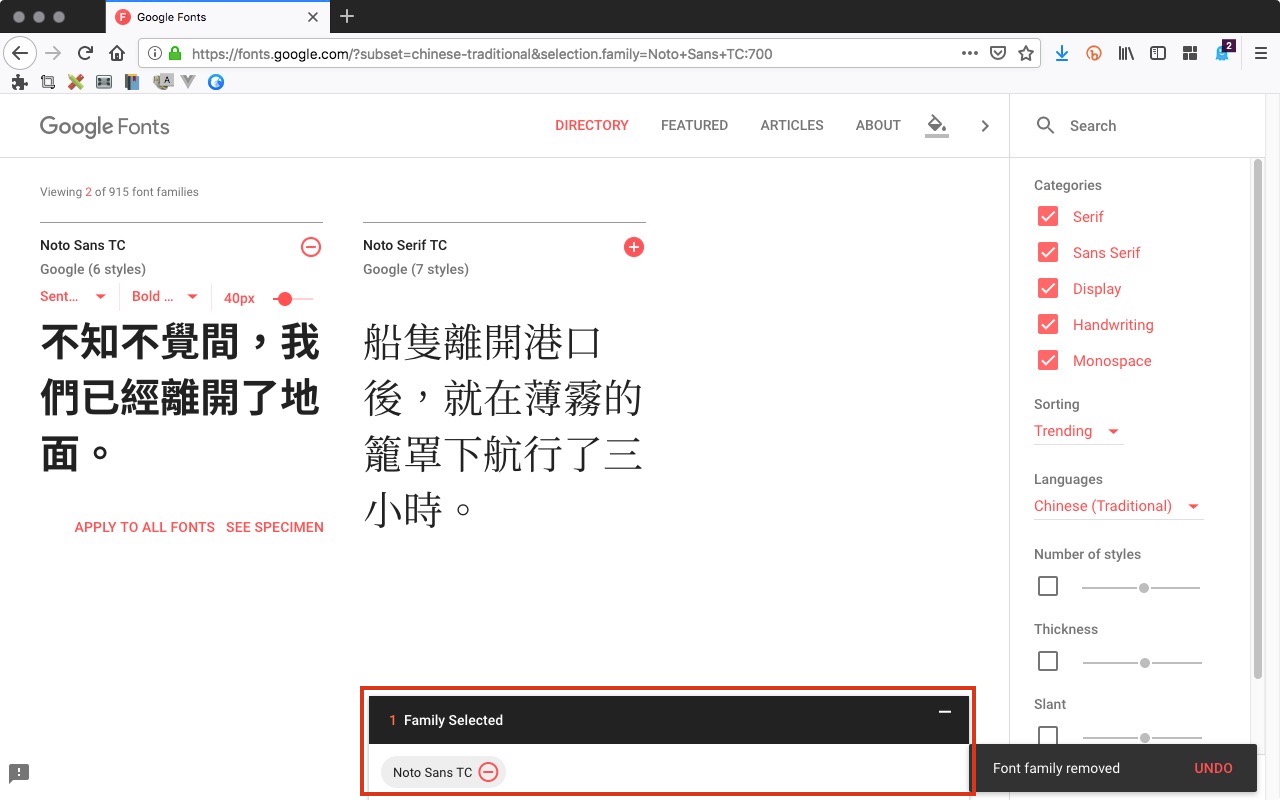The height and width of the screenshot is (800, 1280).
Task: Open Noto Sans TC font title
Action: pyautogui.click(x=83, y=245)
